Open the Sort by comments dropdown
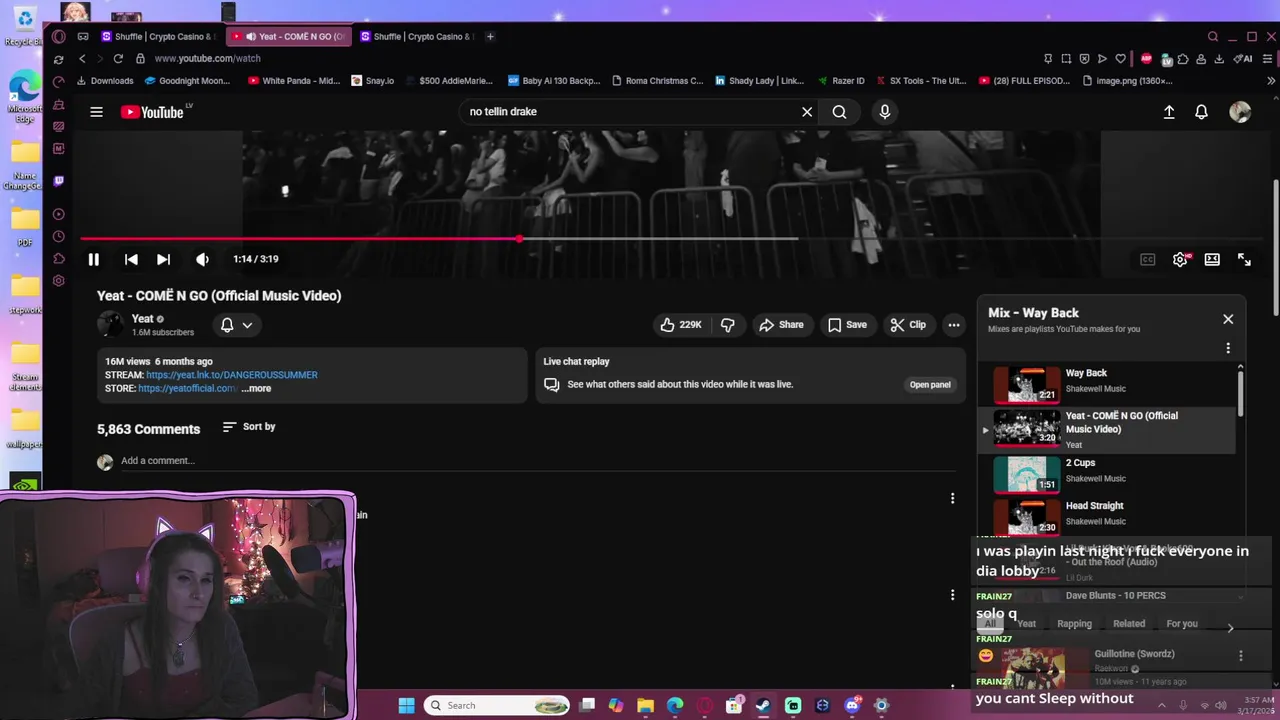Image resolution: width=1280 pixels, height=720 pixels. pos(249,427)
